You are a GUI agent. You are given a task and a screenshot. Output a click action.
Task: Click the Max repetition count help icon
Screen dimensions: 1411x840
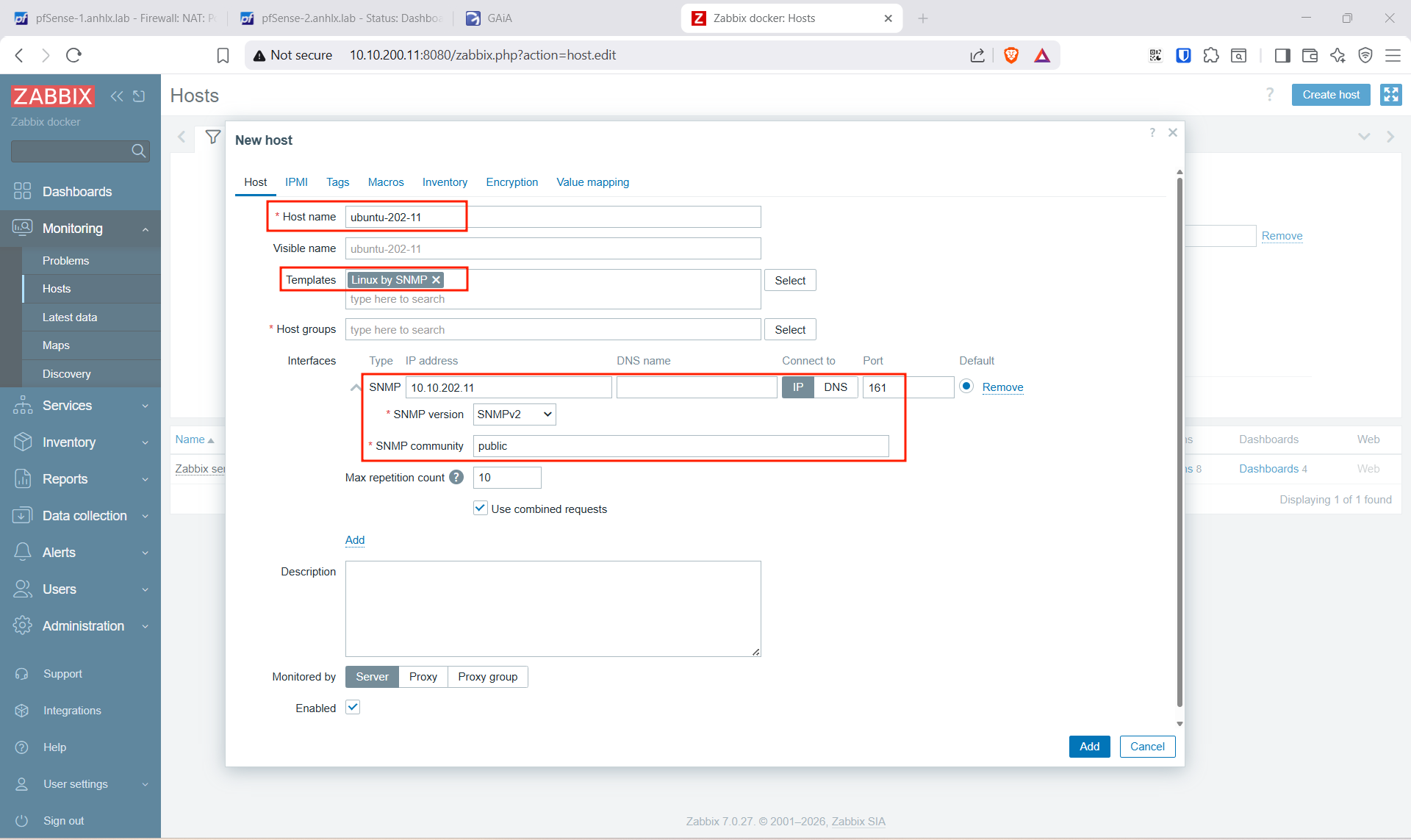click(x=456, y=478)
